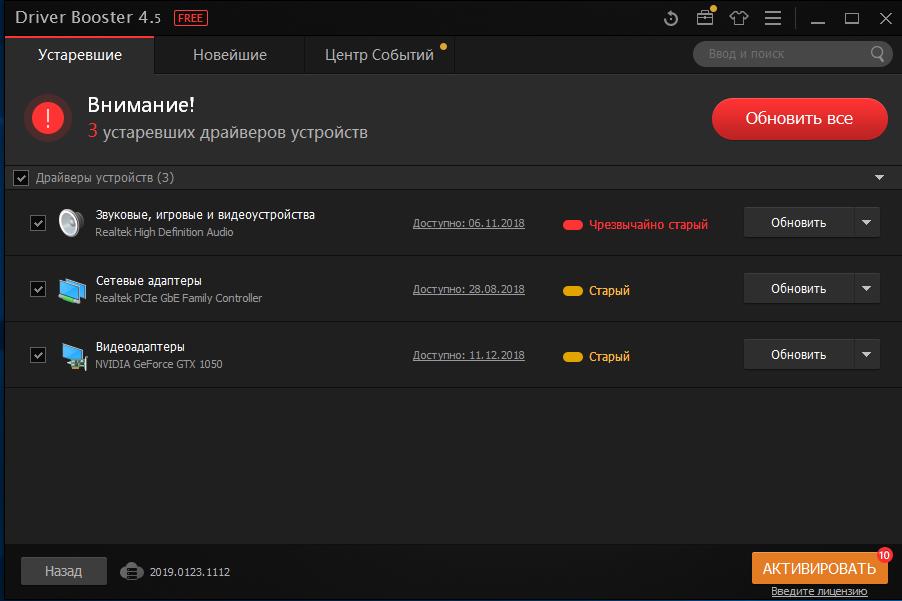Open the hamburger menu icon
Screen dimensions: 902x601
[x=773, y=18]
